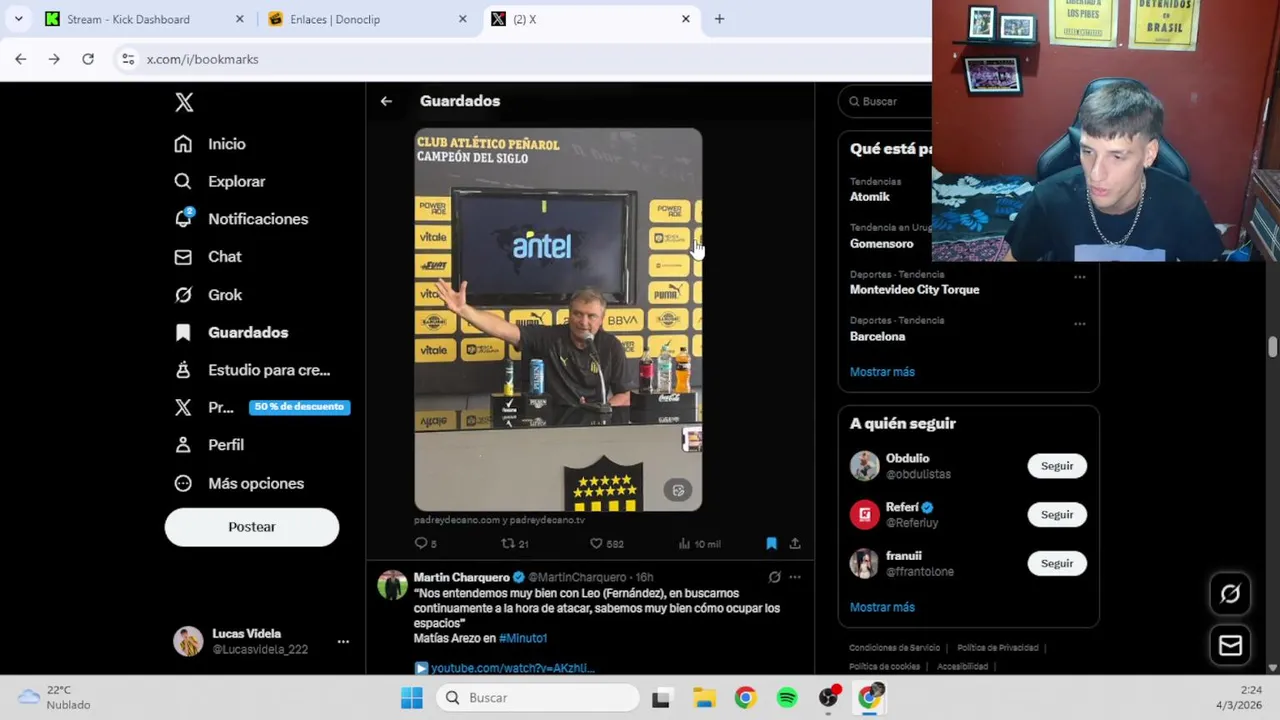Open Más opciones menu
1280x720 pixels.
(x=239, y=483)
